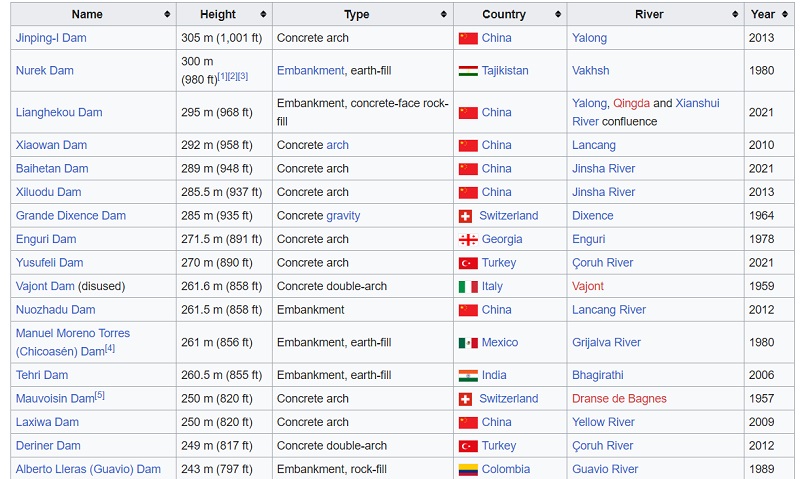Screen dimensions: 800x479
Task: Sort table by Height column arrows
Action: point(263,14)
